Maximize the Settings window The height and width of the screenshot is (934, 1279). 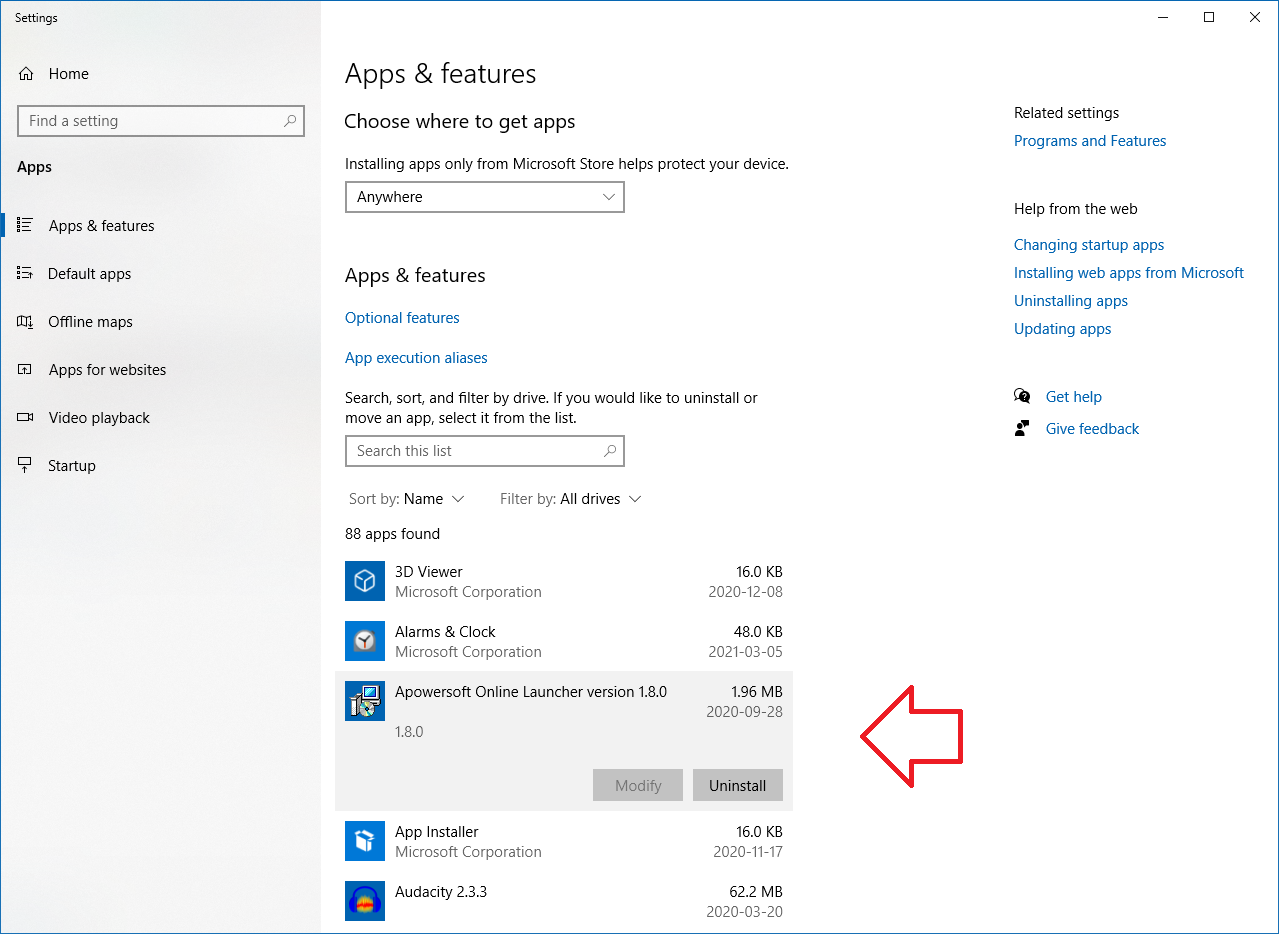click(x=1209, y=17)
